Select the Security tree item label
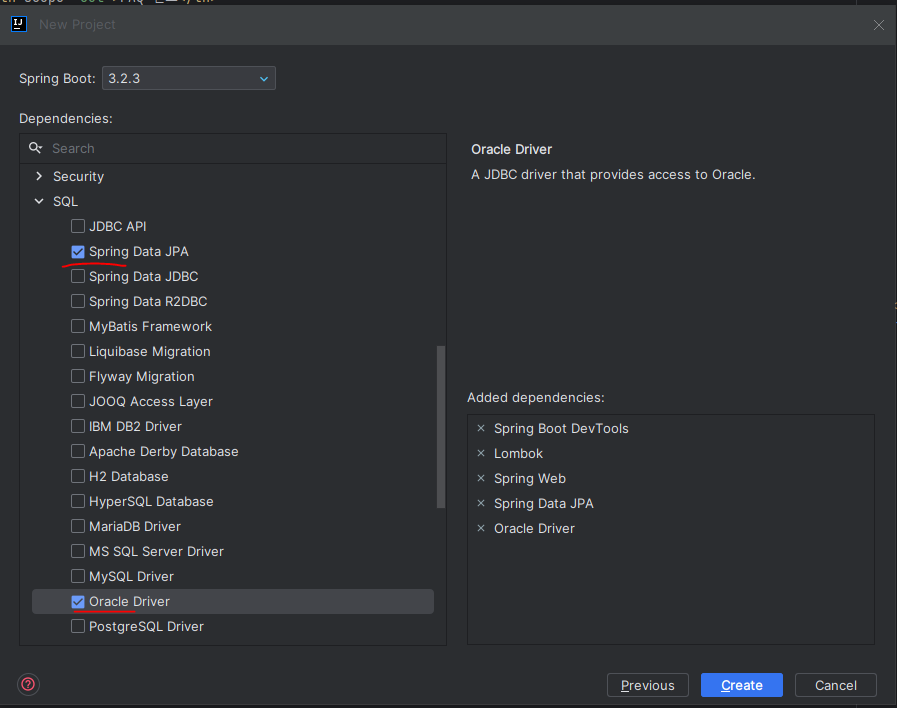This screenshot has width=897, height=708. (x=78, y=176)
